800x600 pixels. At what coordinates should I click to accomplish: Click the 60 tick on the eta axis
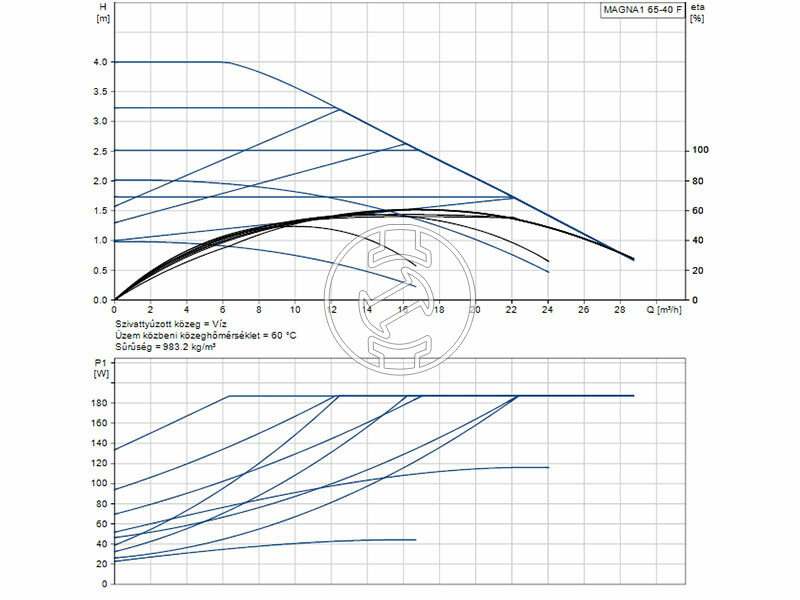[698, 211]
